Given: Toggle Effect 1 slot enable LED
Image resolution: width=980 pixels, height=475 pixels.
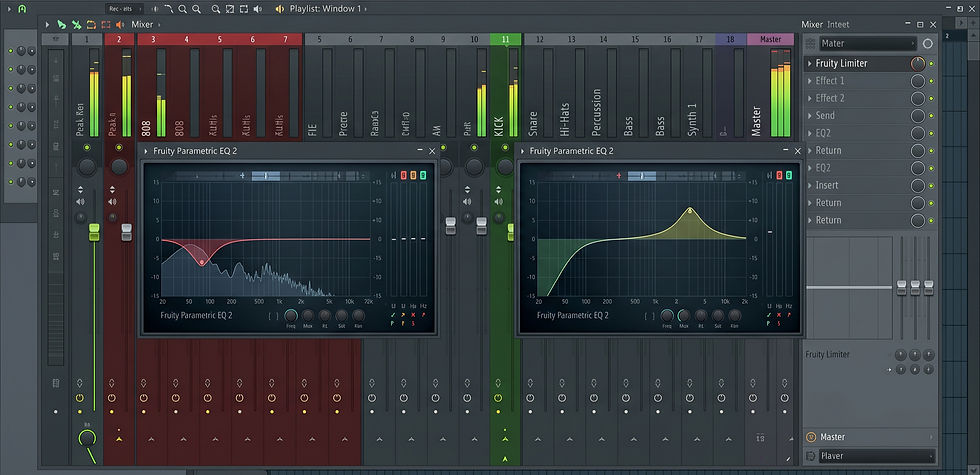Looking at the screenshot, I should (931, 81).
